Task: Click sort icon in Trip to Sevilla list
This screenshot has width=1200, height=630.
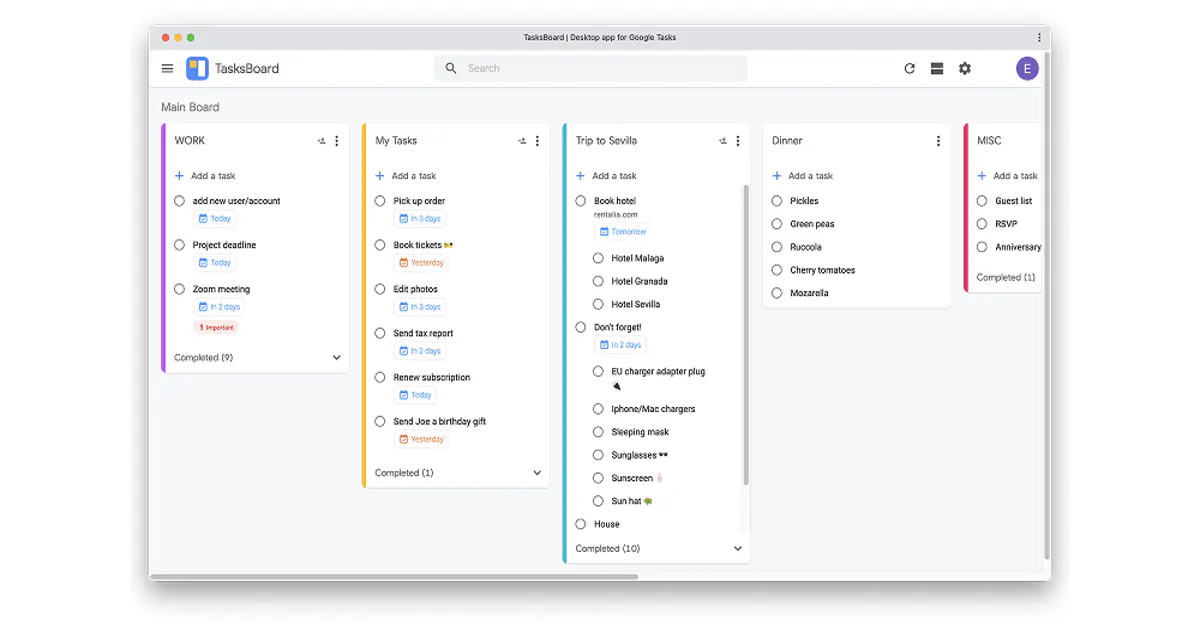Action: click(722, 141)
